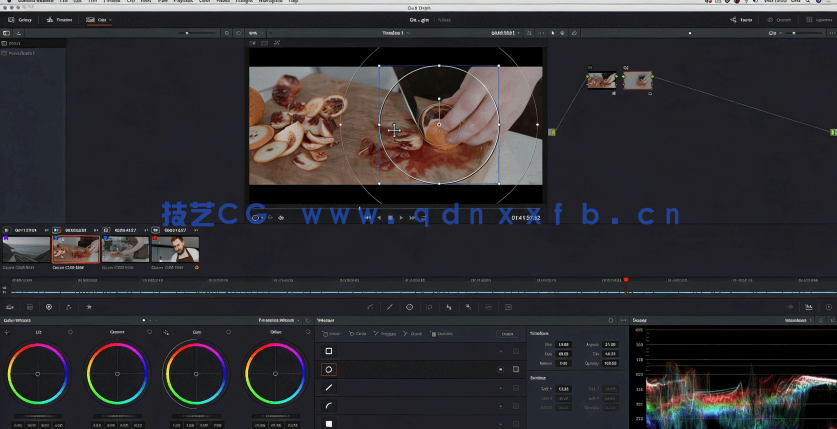
Task: Toggle the circle window mask invert
Action: (500, 369)
